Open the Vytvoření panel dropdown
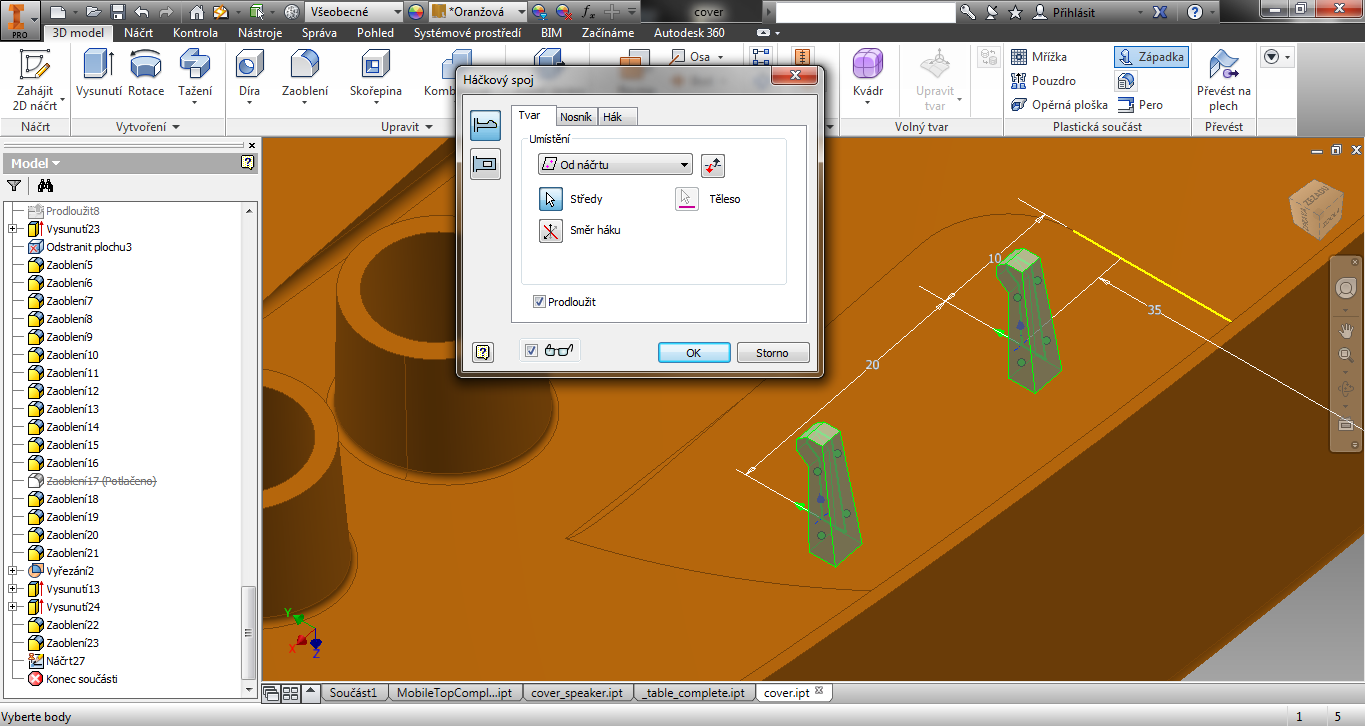The width and height of the screenshot is (1365, 726). 147,127
